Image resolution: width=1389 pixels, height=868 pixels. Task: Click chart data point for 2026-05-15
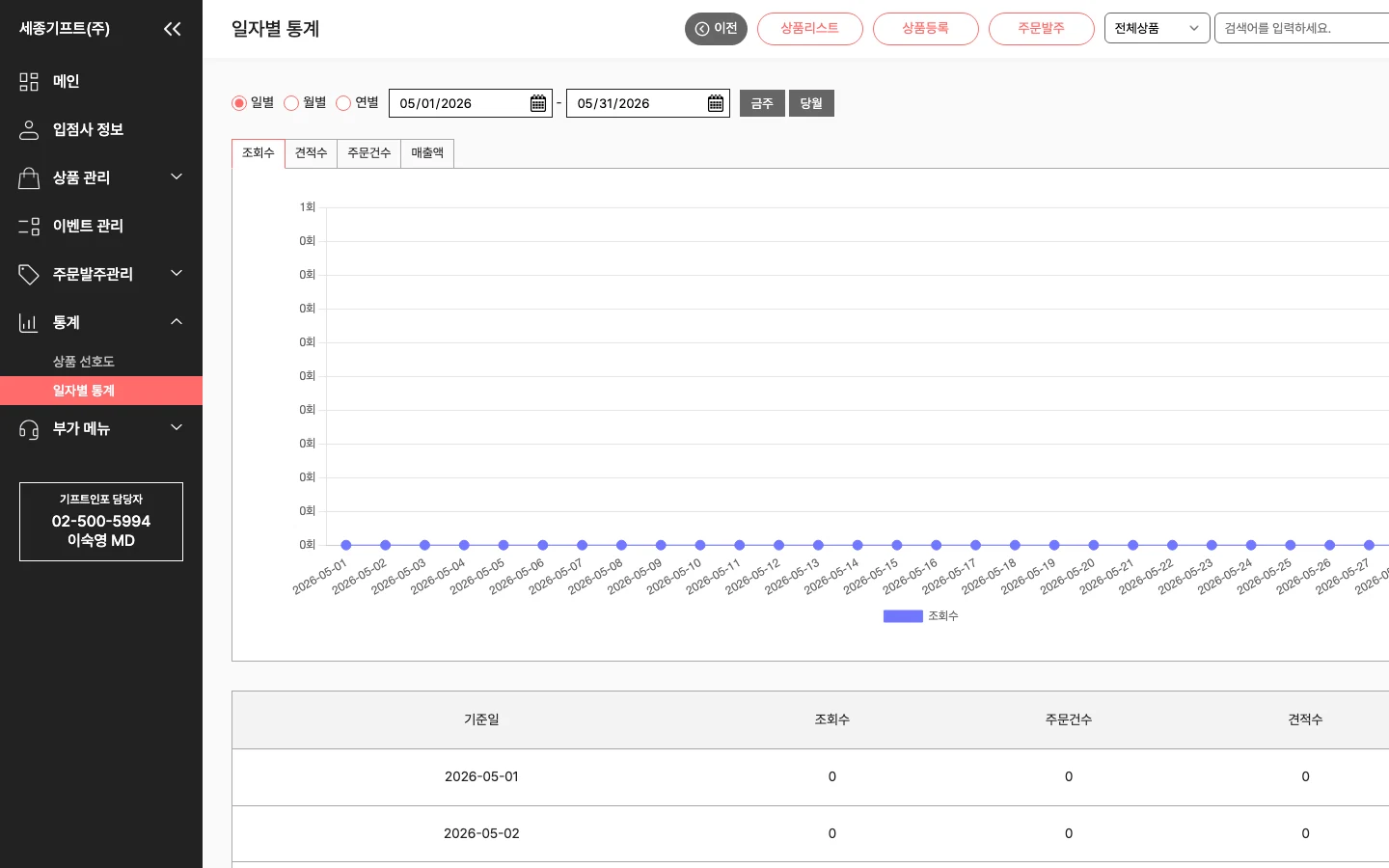(x=897, y=545)
